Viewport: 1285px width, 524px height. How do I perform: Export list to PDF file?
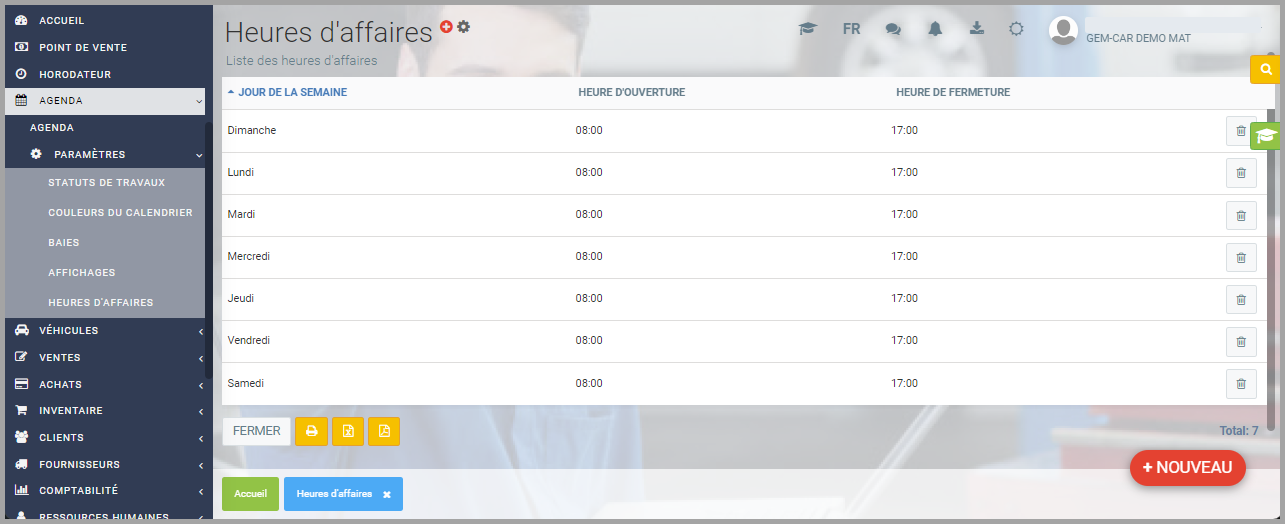[x=384, y=431]
